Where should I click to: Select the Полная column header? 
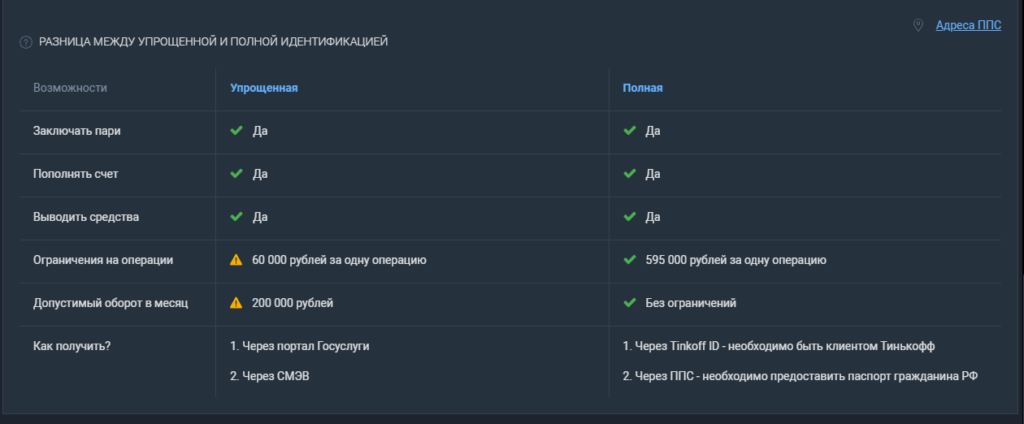(643, 88)
